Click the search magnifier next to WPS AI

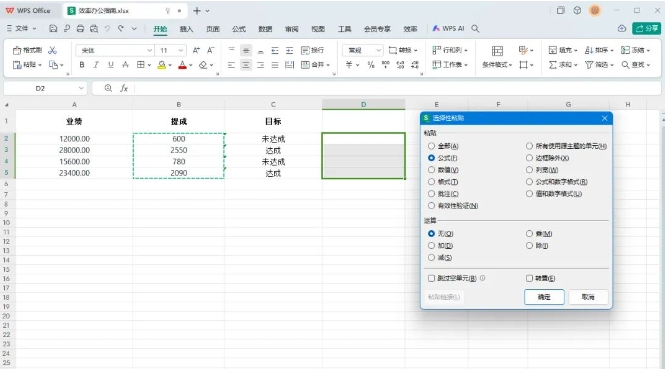click(475, 28)
